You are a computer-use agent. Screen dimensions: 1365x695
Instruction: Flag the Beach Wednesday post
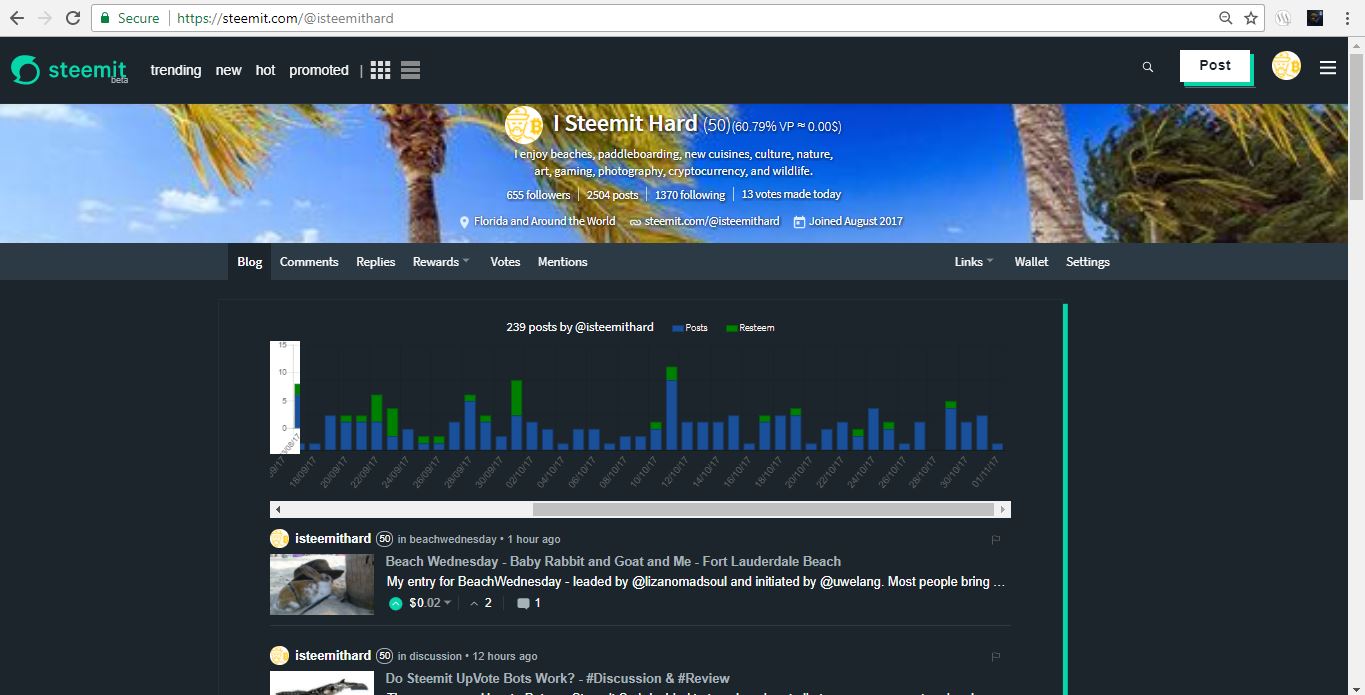(x=995, y=539)
